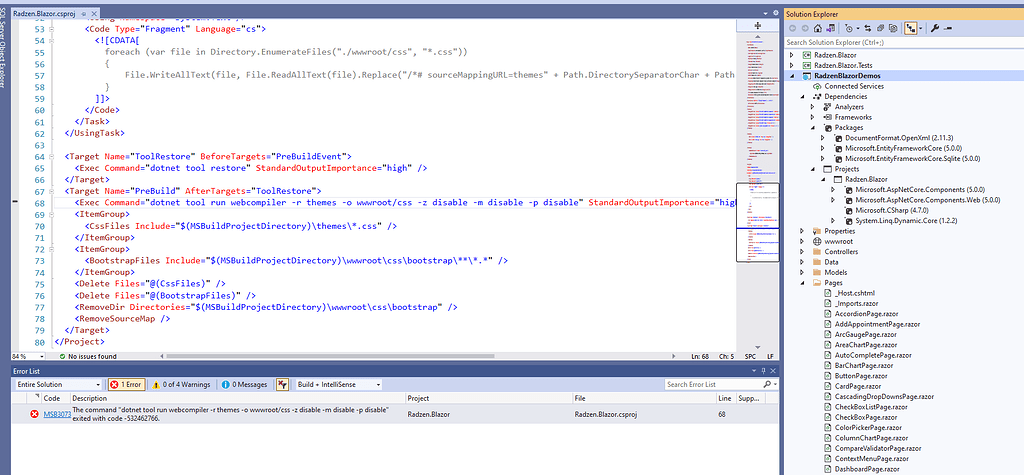Click the Line column header
The height and width of the screenshot is (475, 1024).
coord(725,398)
